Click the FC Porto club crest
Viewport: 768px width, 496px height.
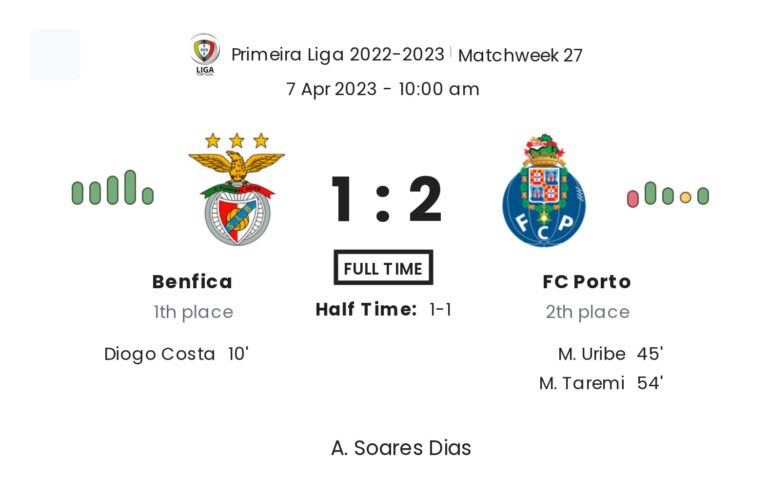(x=544, y=191)
